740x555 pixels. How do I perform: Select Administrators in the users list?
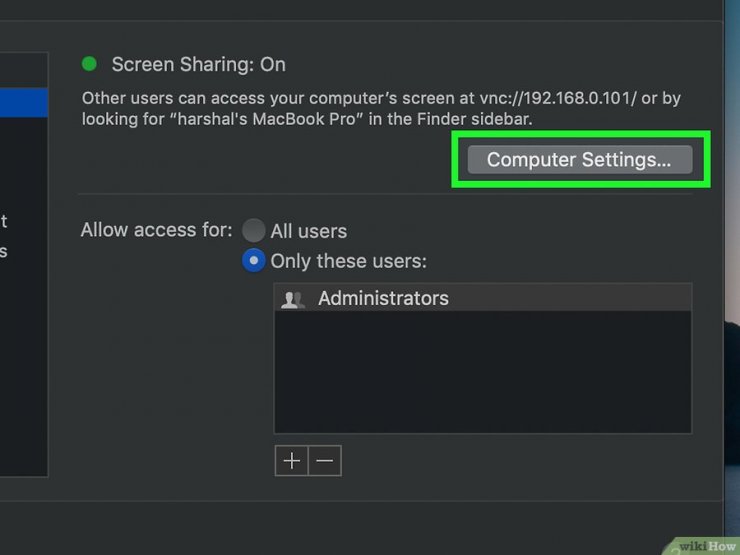(x=383, y=298)
